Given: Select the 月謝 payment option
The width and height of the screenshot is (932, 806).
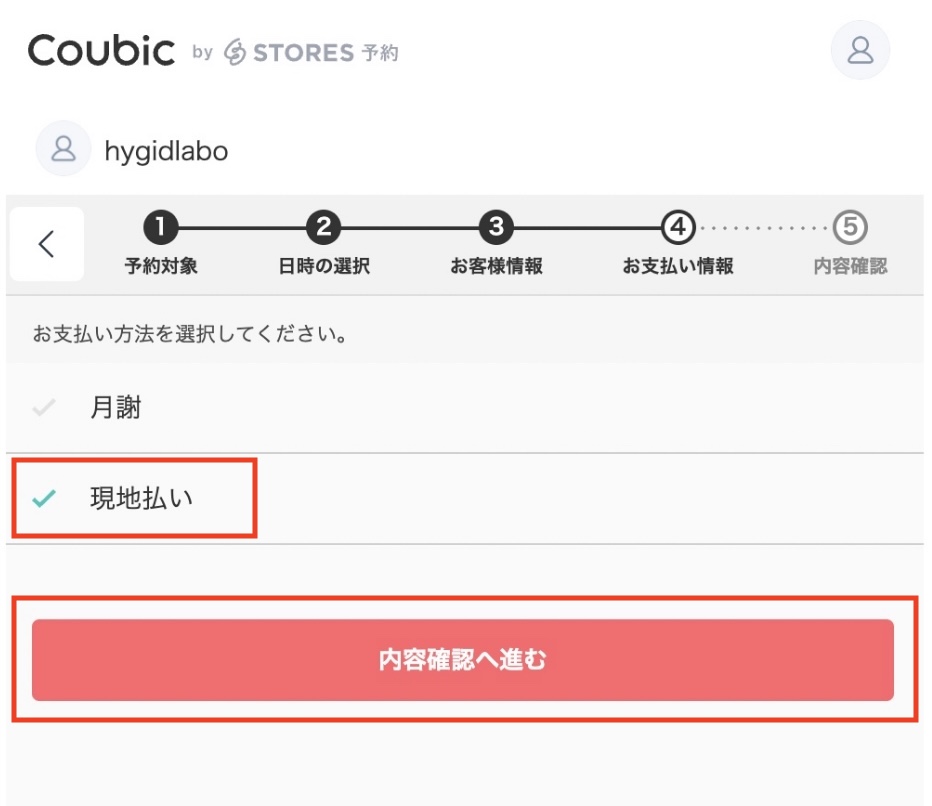Looking at the screenshot, I should pos(115,408).
